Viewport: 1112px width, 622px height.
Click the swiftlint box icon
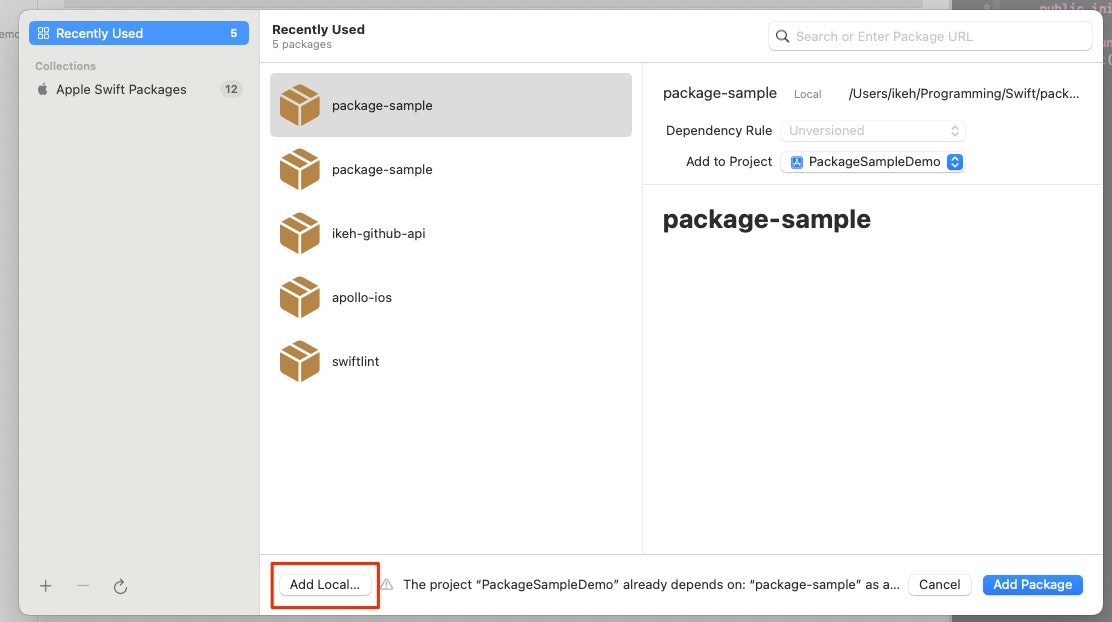tap(300, 361)
